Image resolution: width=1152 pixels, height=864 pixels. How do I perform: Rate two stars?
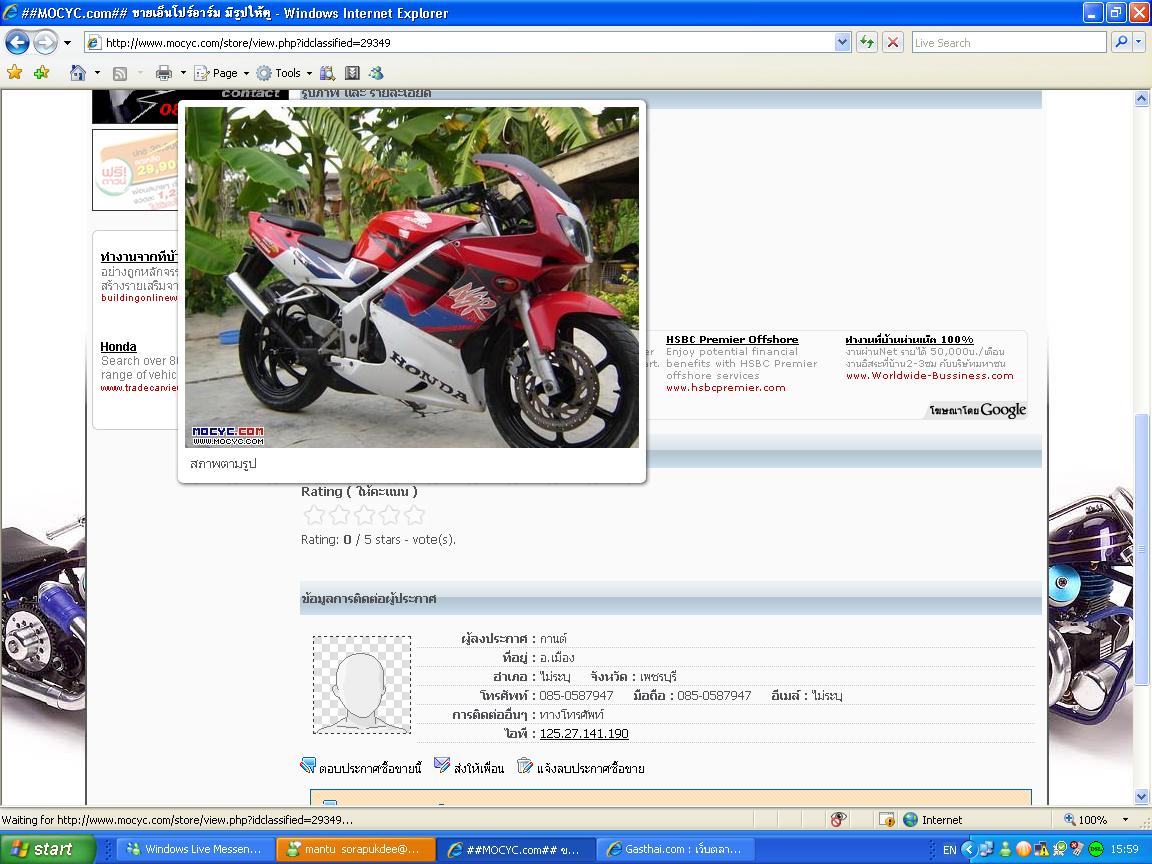[x=339, y=514]
